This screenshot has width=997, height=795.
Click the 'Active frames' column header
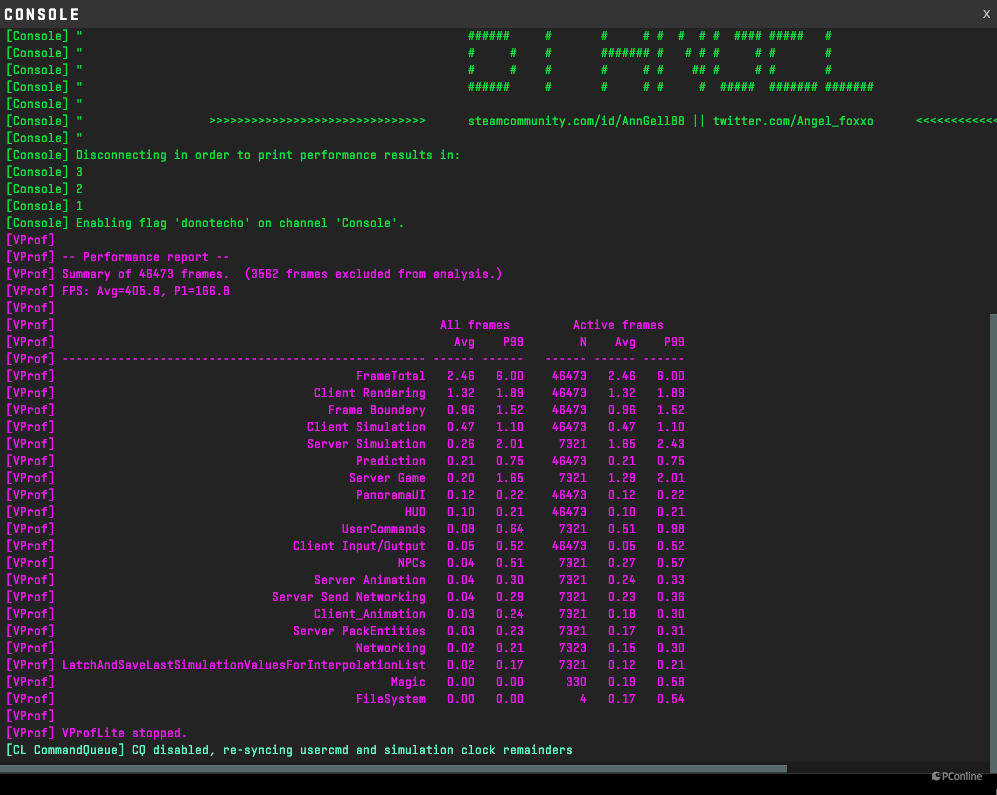point(617,325)
